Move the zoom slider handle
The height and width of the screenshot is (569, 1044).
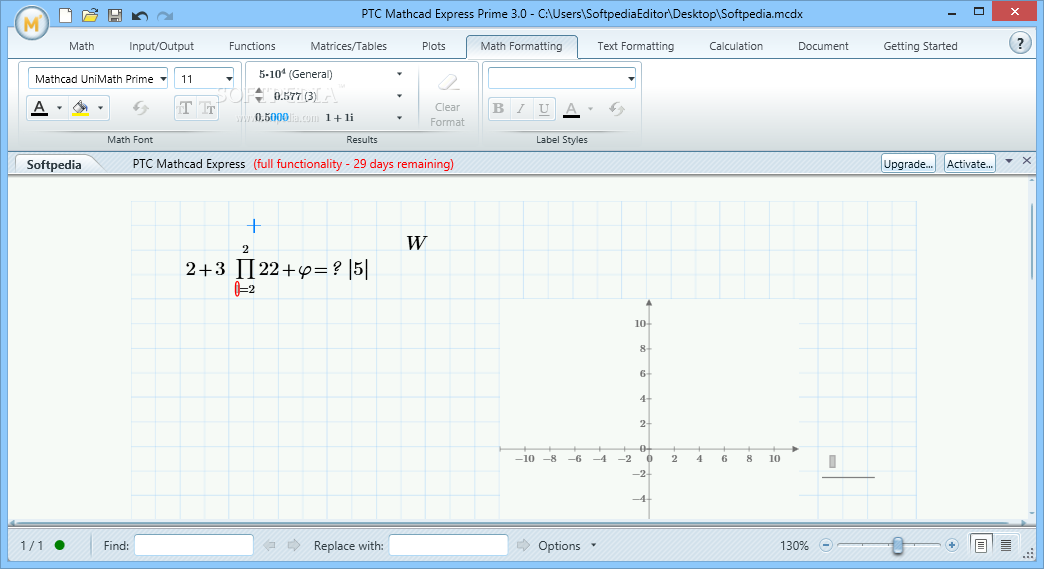tap(898, 545)
